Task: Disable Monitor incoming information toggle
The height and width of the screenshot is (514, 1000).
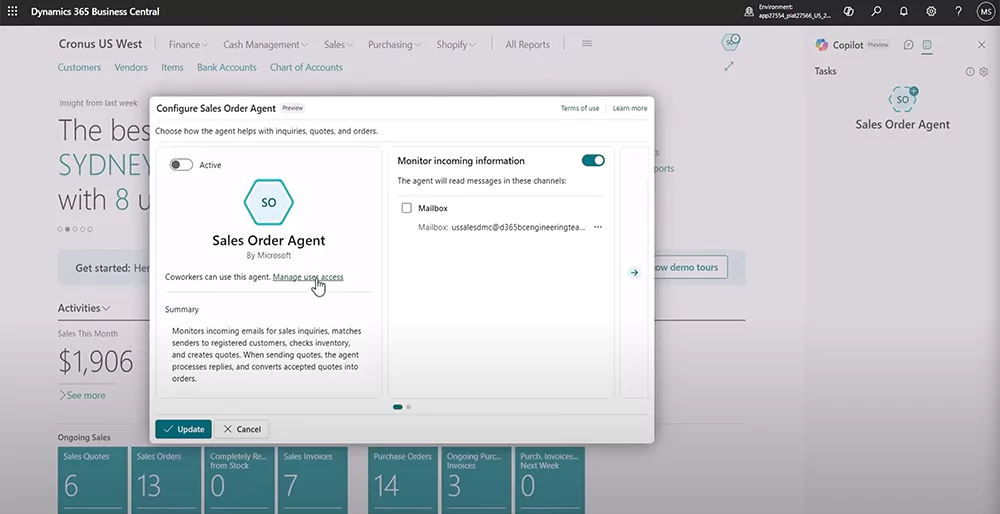Action: click(x=593, y=160)
